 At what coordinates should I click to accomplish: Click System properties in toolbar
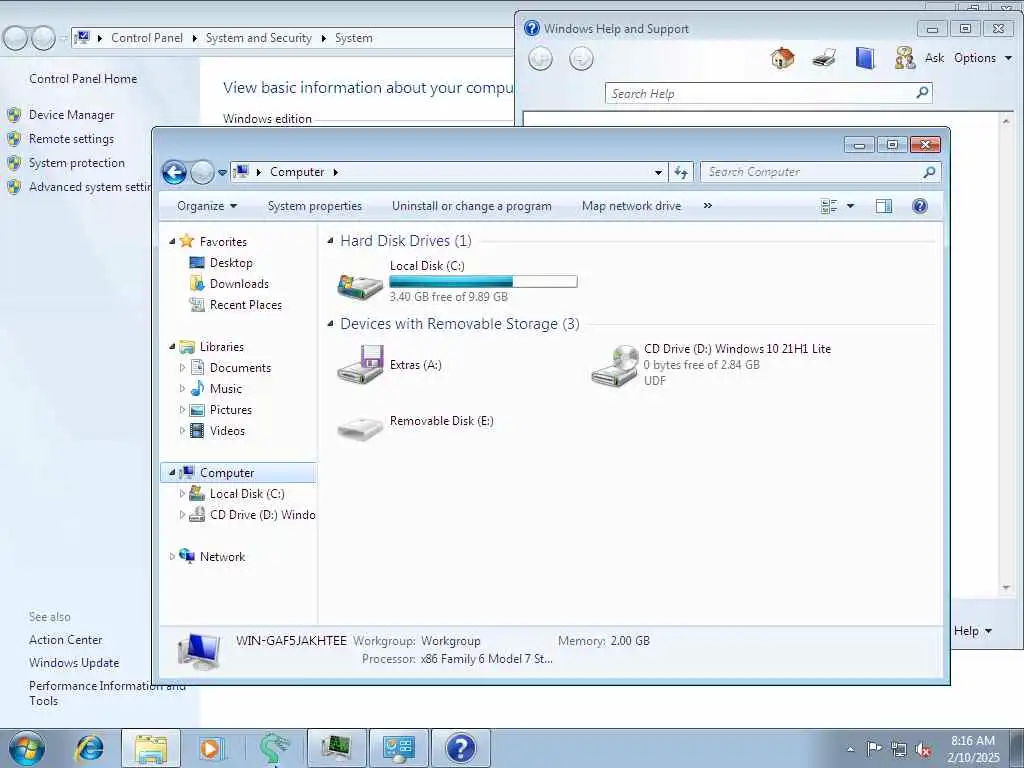(x=315, y=206)
